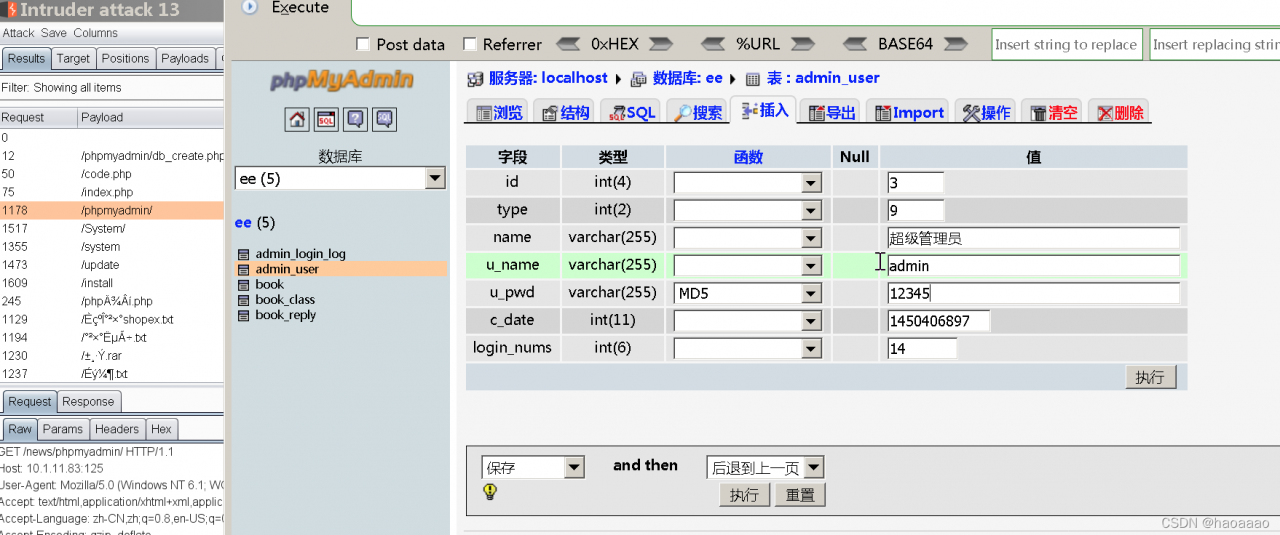Open the database selector dropdown ee (5)

coord(340,178)
